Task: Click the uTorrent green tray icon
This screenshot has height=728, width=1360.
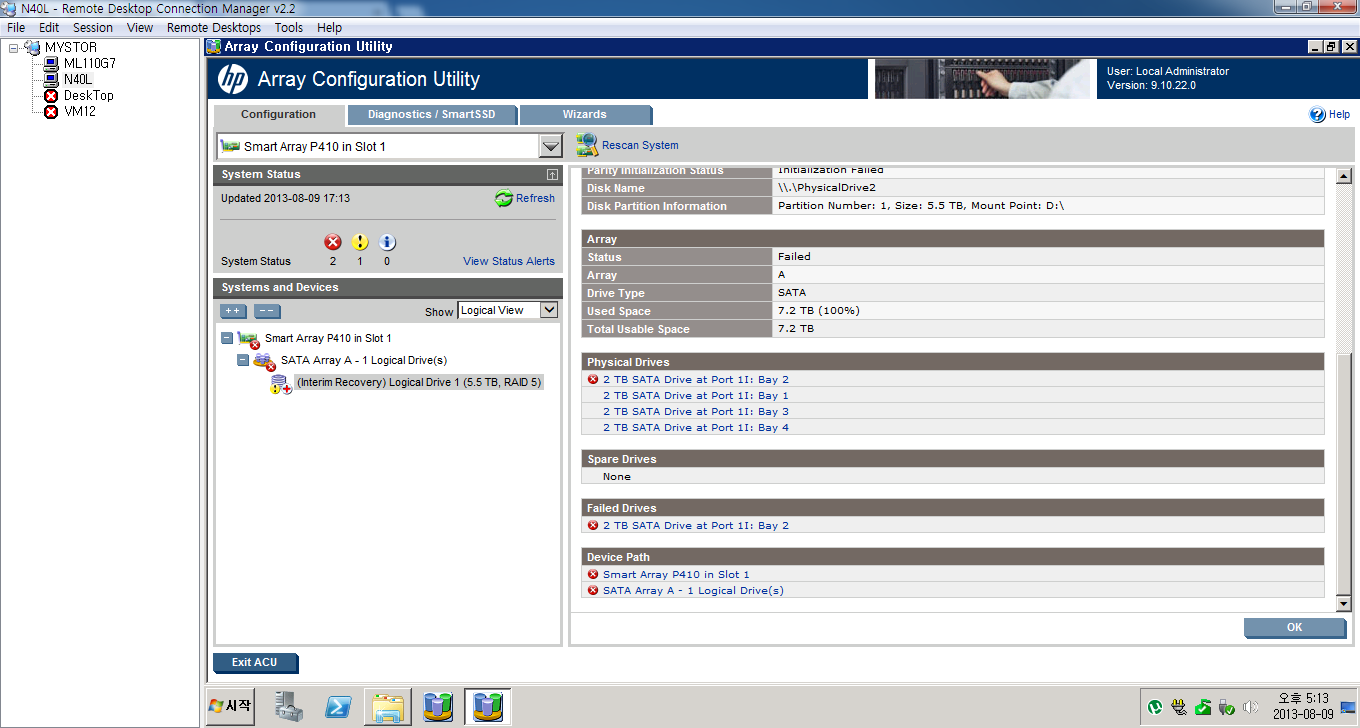Action: pos(1155,707)
